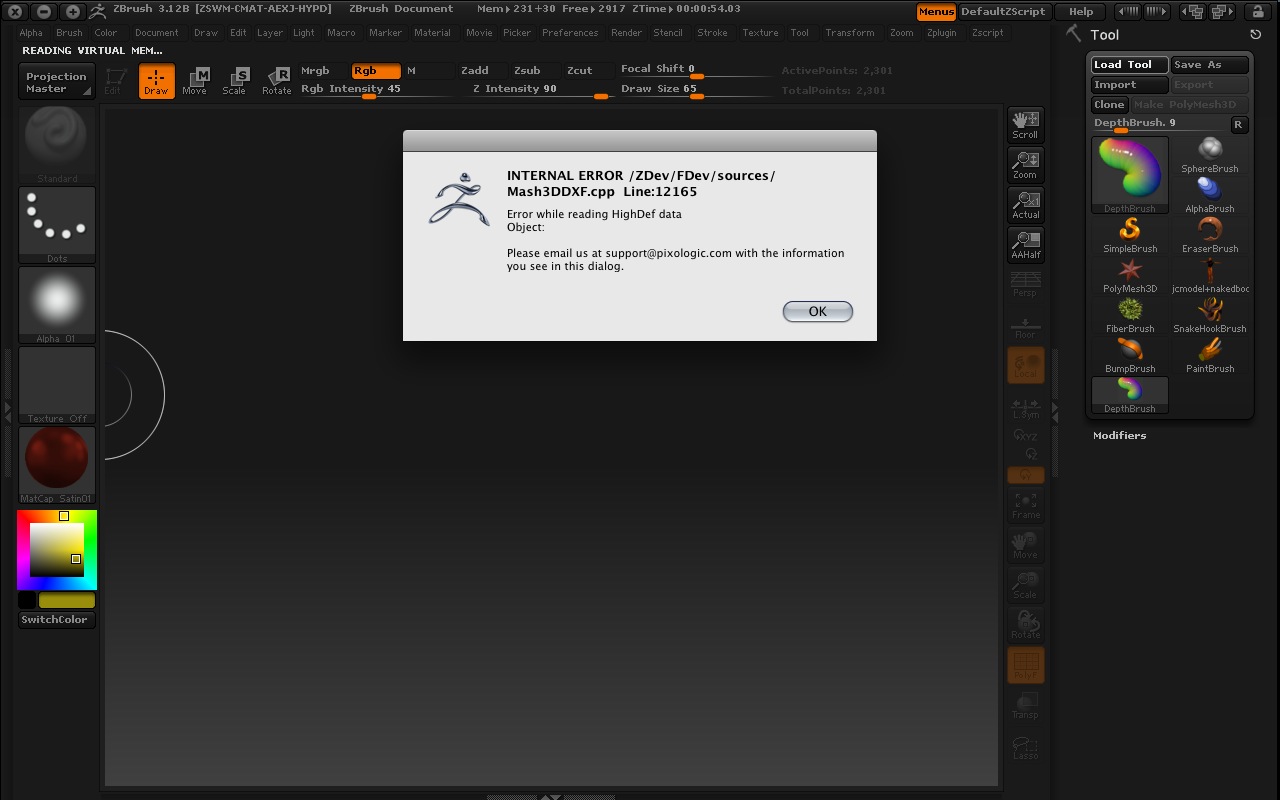Open the Brush menu
1280x800 pixels.
[x=69, y=33]
